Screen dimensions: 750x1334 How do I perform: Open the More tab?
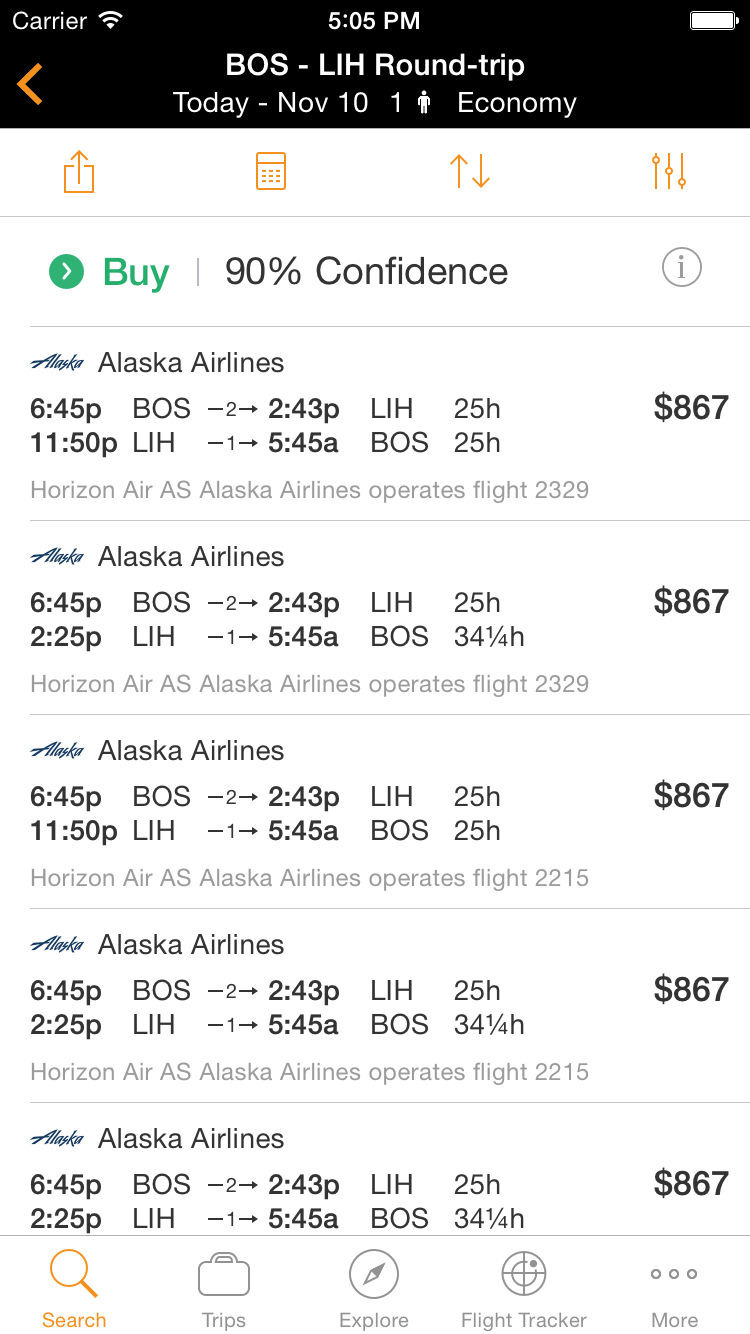coord(674,1290)
